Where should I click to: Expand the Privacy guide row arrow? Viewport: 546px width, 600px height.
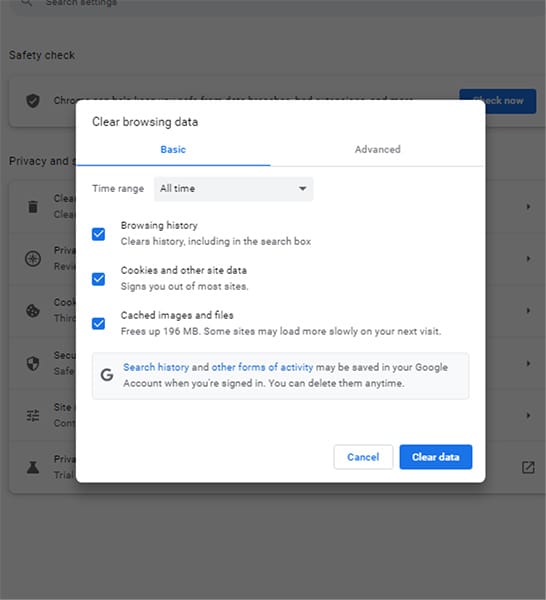(x=528, y=259)
